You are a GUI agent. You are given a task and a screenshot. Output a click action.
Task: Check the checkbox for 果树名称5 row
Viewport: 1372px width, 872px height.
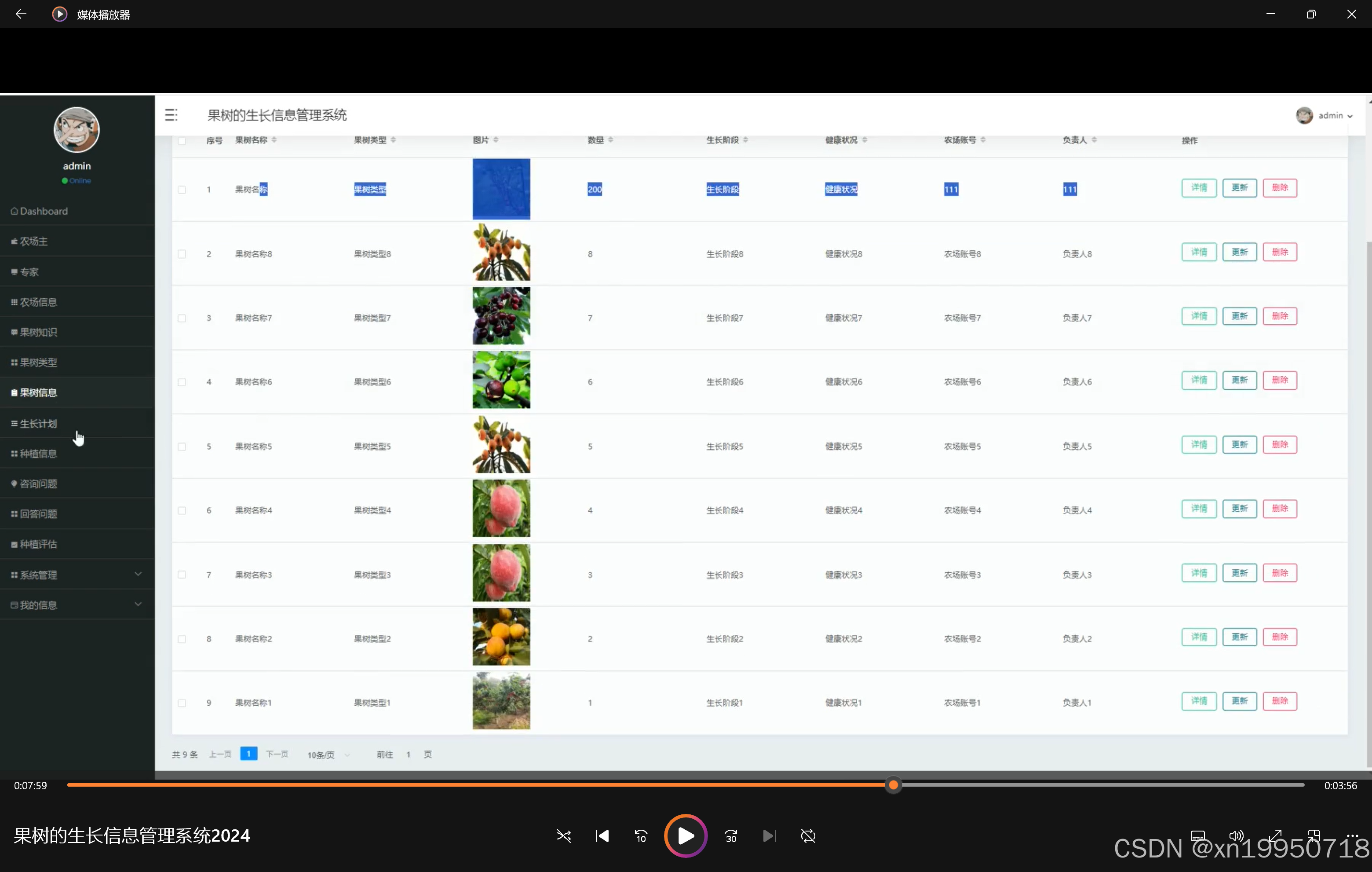pos(182,446)
